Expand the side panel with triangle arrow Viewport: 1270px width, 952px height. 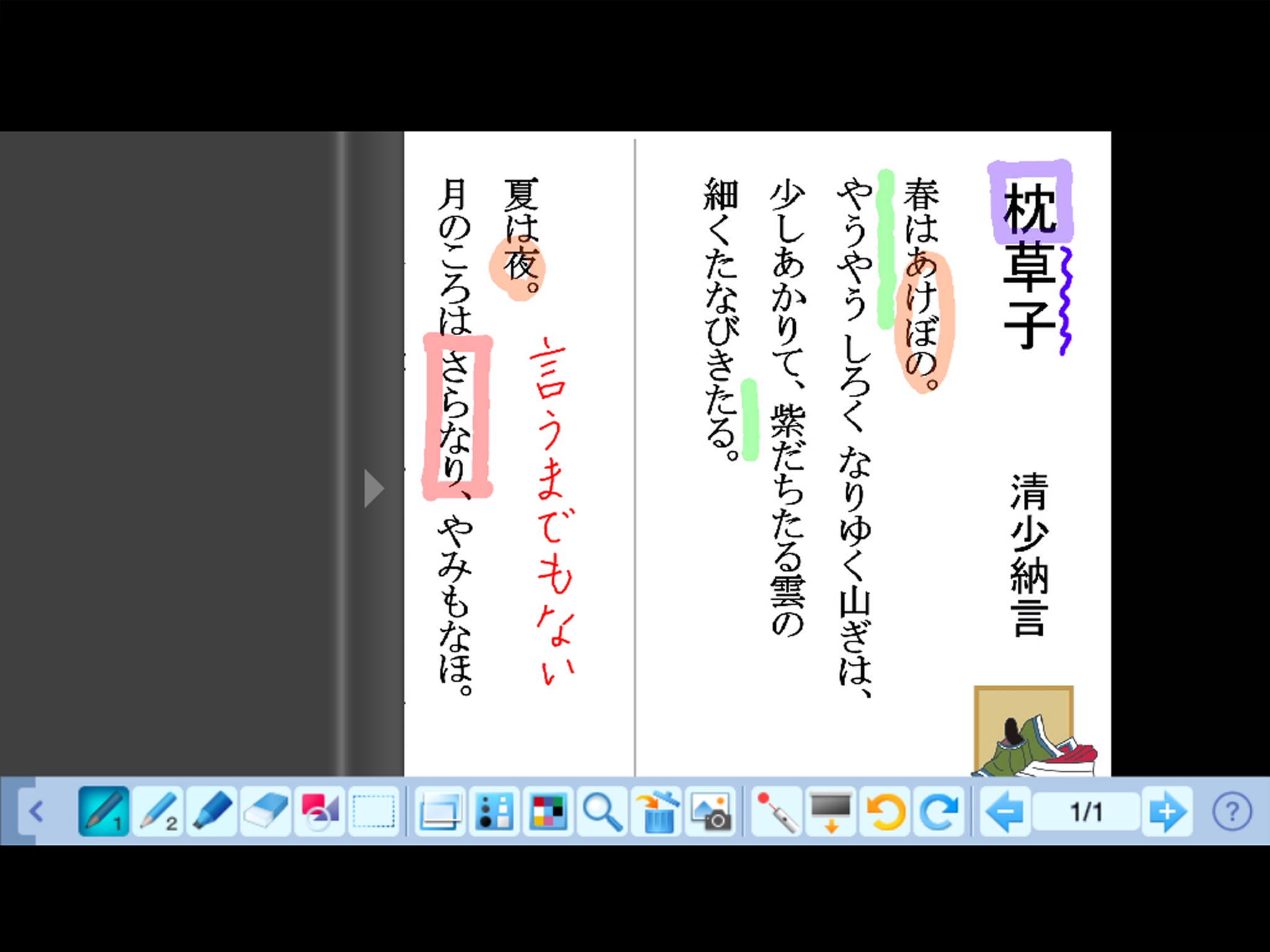(373, 488)
